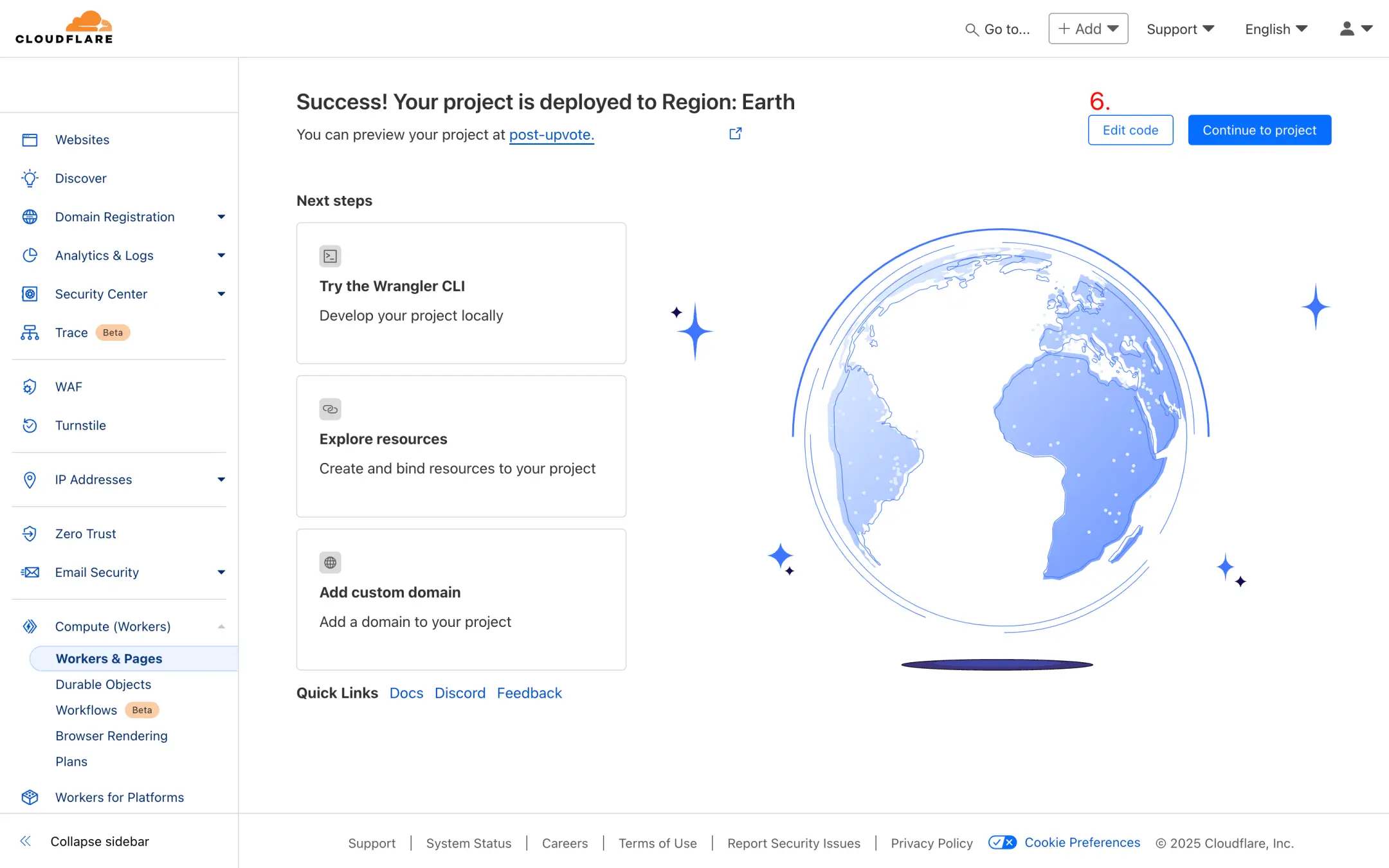Open Docs quick link
This screenshot has height=868, width=1389.
[406, 692]
